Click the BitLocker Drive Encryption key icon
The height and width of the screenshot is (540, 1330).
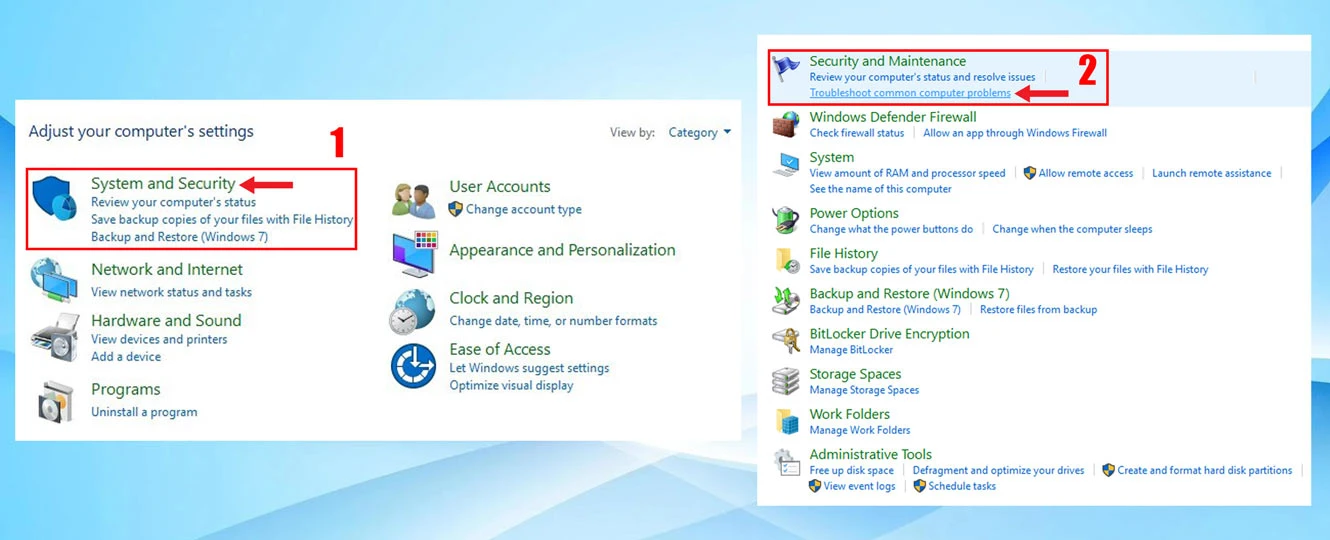[787, 340]
